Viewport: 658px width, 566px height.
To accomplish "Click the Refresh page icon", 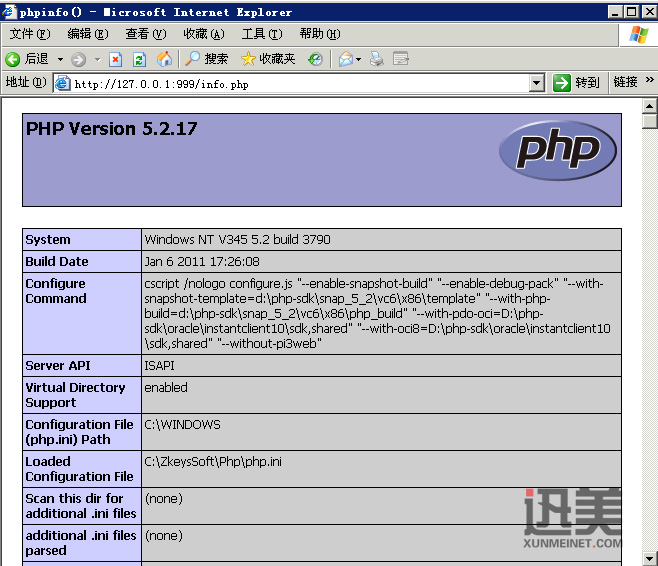I will (x=139, y=60).
